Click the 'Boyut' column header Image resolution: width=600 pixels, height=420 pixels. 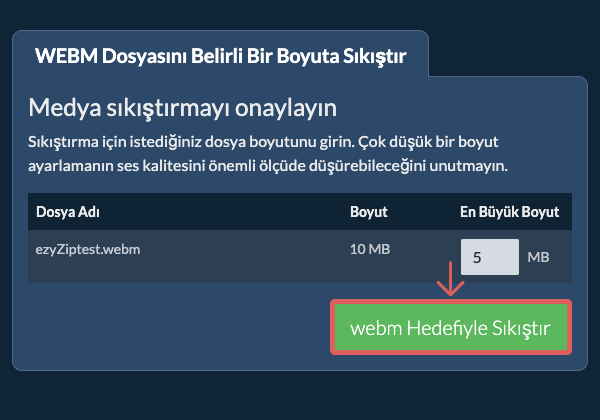pyautogui.click(x=369, y=212)
